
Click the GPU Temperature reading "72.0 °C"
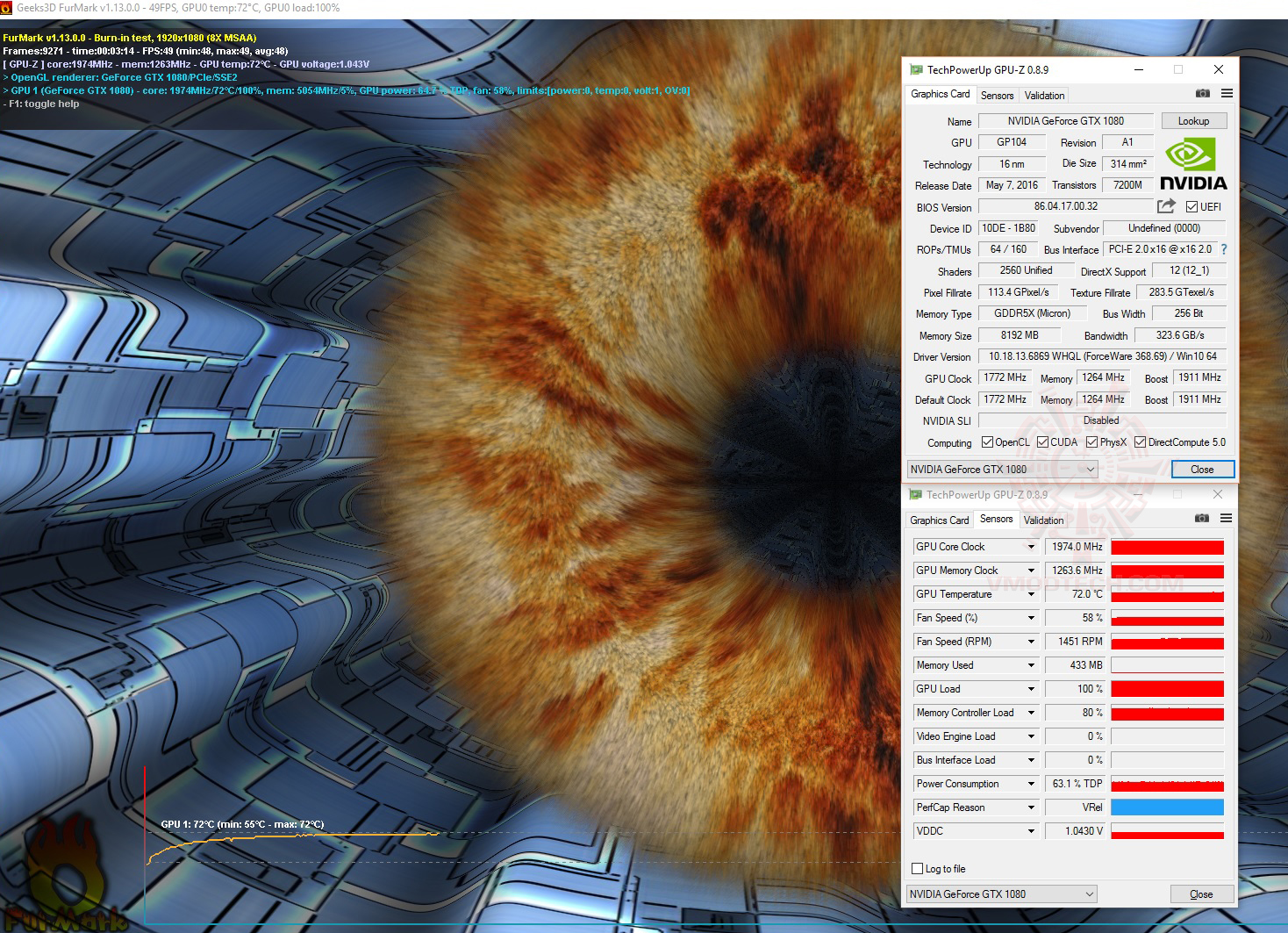pyautogui.click(x=1076, y=594)
